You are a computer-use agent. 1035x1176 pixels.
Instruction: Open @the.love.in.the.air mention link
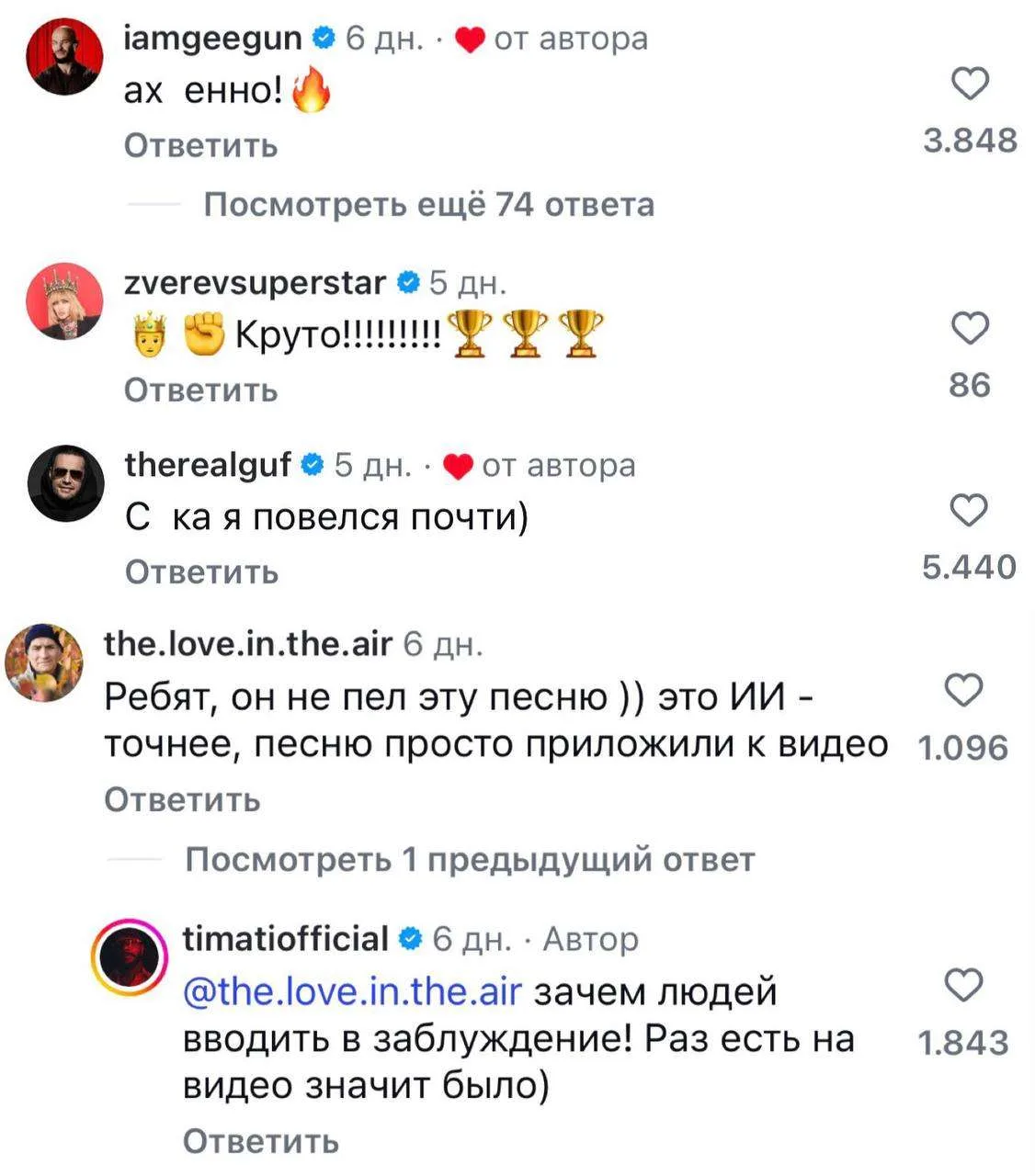click(x=353, y=992)
